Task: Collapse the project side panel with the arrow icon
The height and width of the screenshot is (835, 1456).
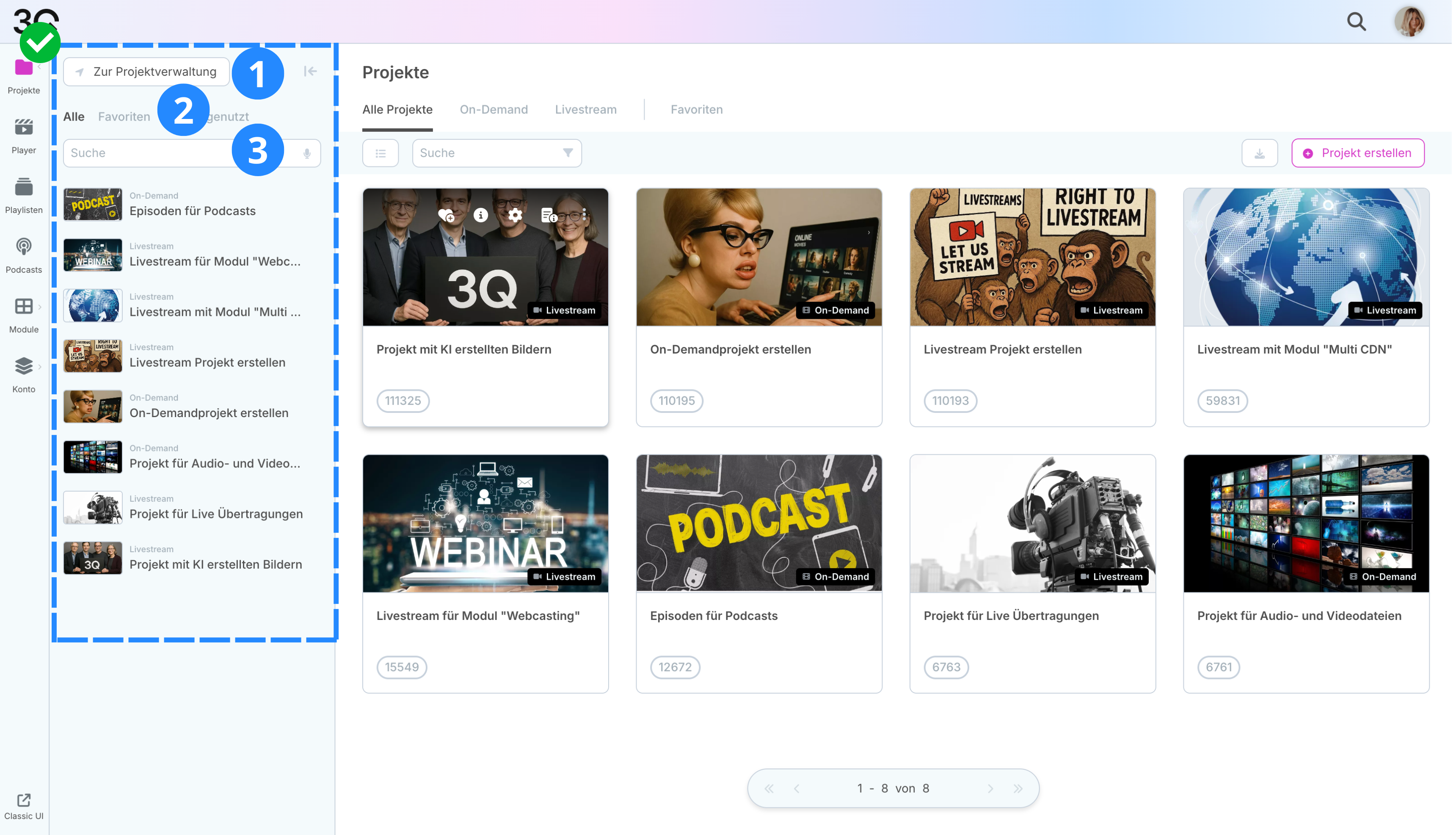Action: point(311,71)
